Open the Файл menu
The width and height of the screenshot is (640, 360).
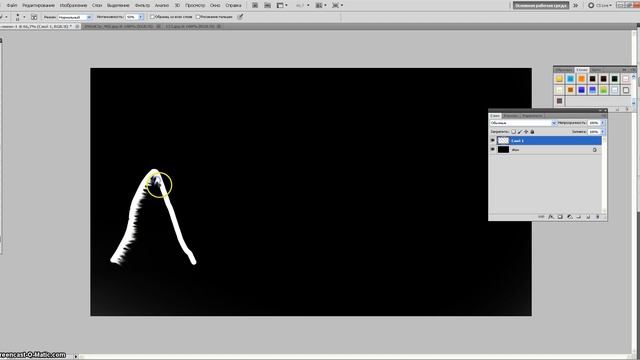click(x=12, y=6)
